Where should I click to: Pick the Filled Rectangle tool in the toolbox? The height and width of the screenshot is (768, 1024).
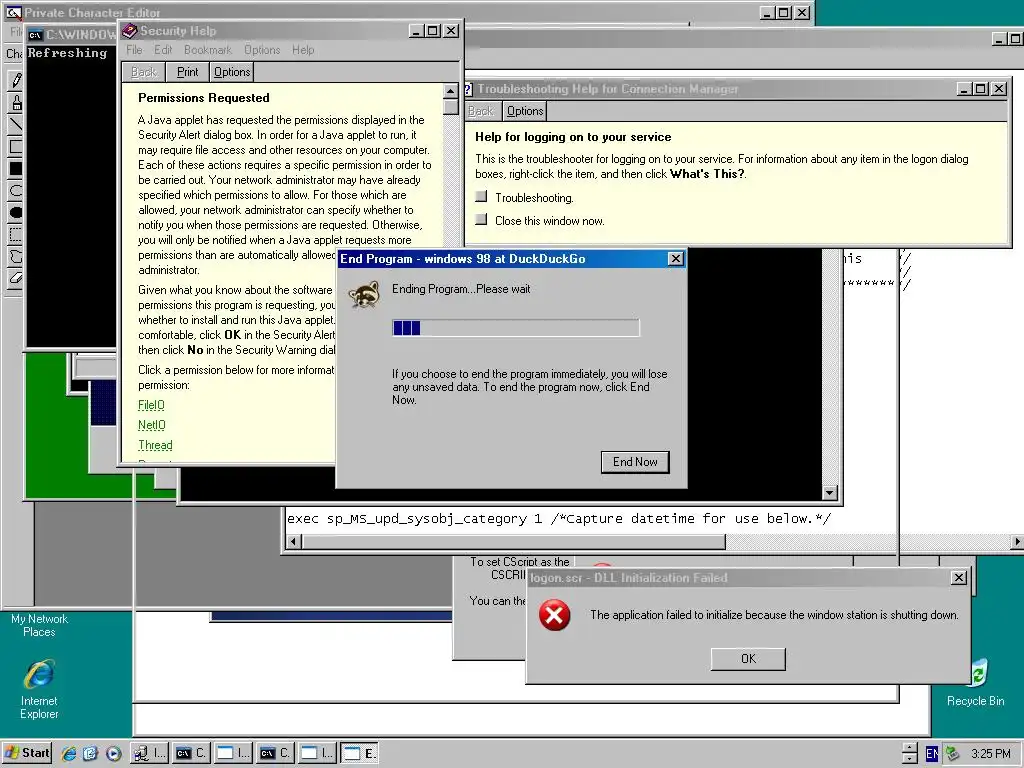[x=16, y=168]
